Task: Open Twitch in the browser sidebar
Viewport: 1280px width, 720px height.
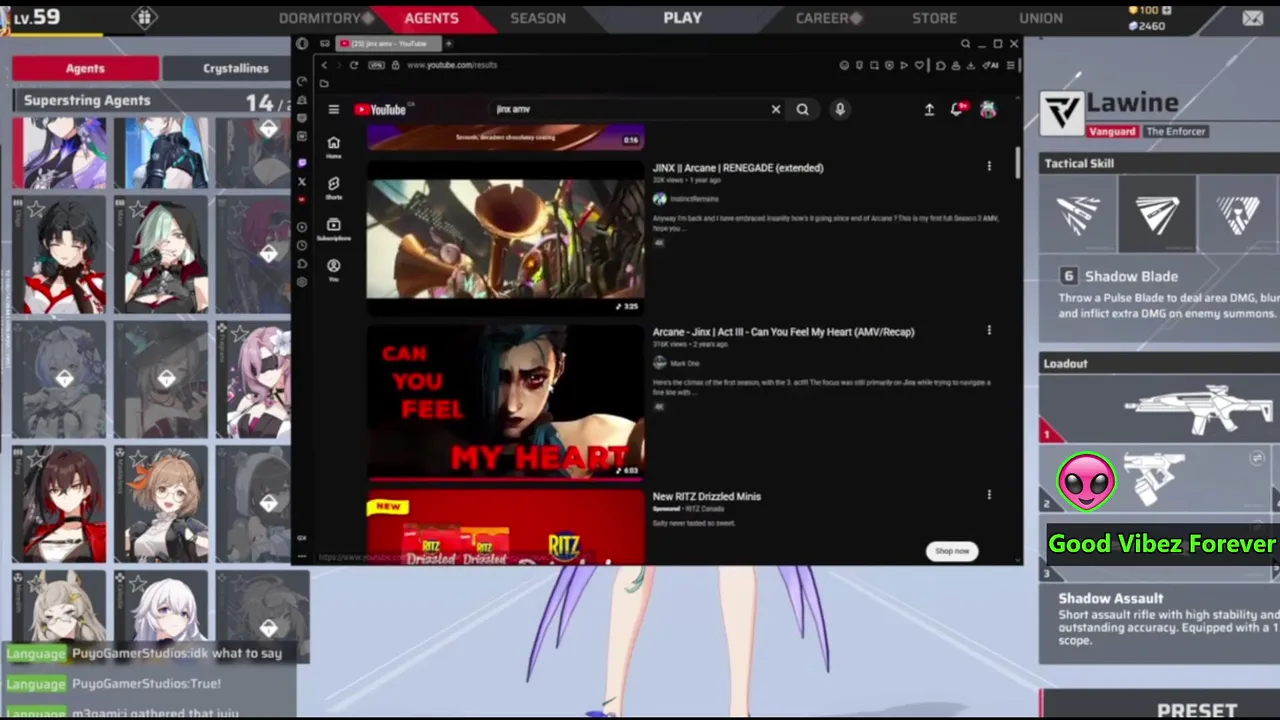Action: [x=302, y=163]
